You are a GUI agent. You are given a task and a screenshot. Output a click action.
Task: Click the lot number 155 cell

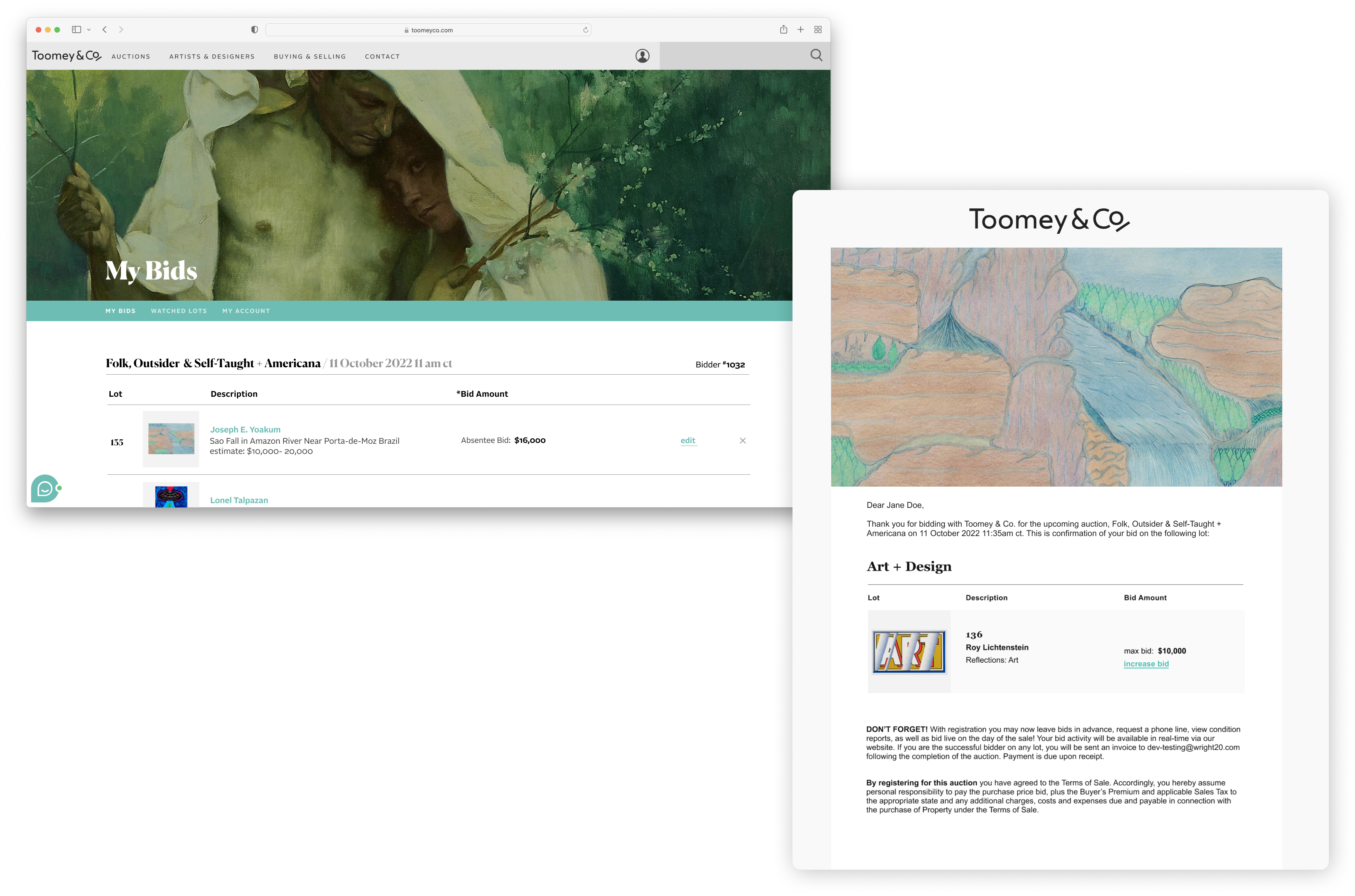click(116, 442)
